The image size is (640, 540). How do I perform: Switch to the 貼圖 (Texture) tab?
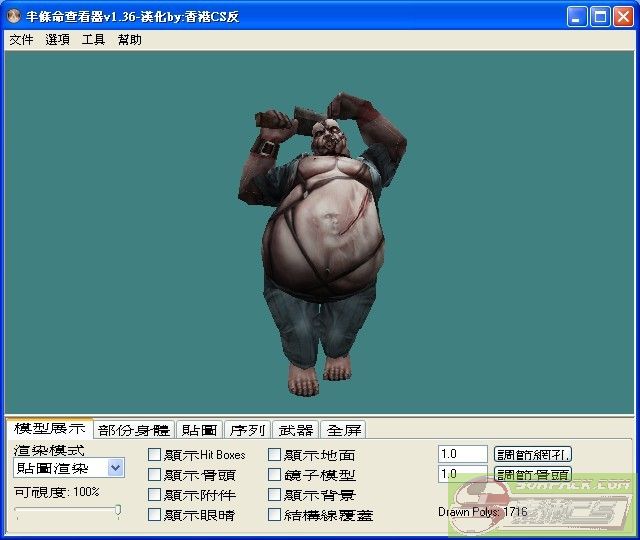tap(198, 430)
